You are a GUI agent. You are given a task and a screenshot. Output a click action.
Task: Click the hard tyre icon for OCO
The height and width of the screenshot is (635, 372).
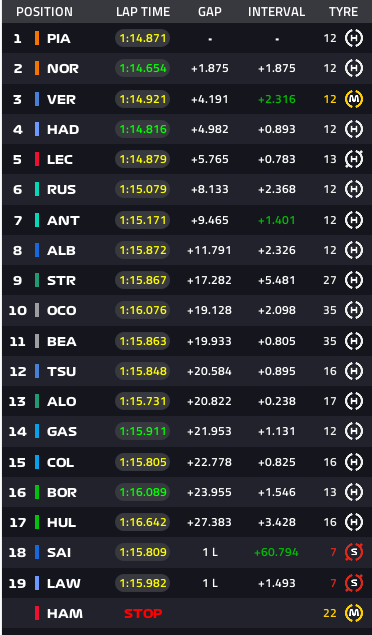pyautogui.click(x=354, y=310)
